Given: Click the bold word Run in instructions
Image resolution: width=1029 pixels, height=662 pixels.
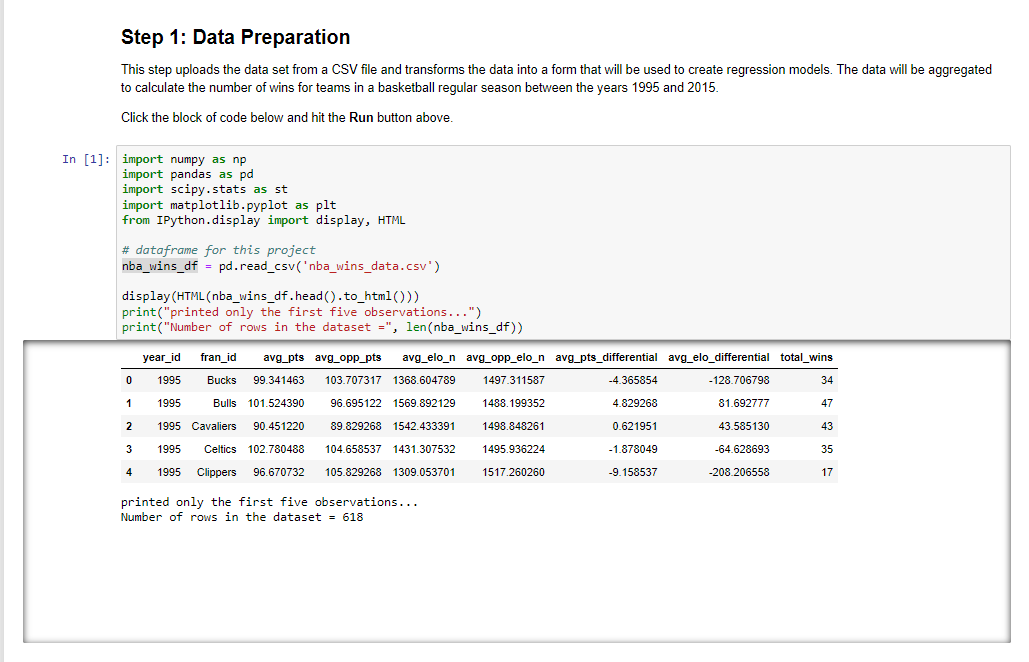Looking at the screenshot, I should (x=361, y=117).
